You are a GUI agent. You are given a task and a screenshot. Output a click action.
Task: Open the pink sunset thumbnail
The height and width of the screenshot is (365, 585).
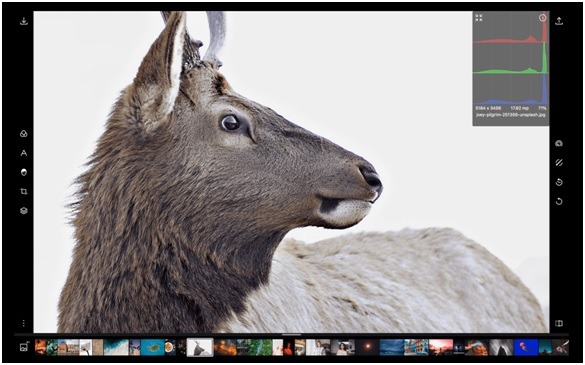click(x=441, y=347)
